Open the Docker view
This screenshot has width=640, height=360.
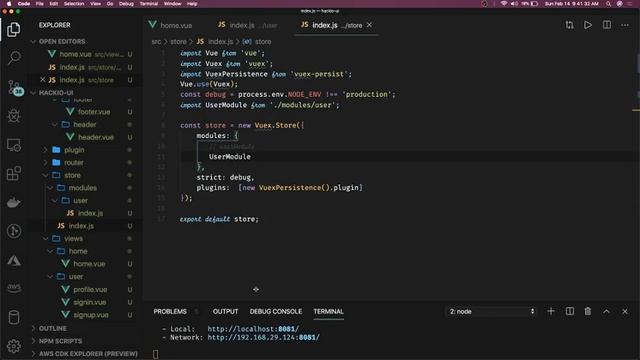13,202
